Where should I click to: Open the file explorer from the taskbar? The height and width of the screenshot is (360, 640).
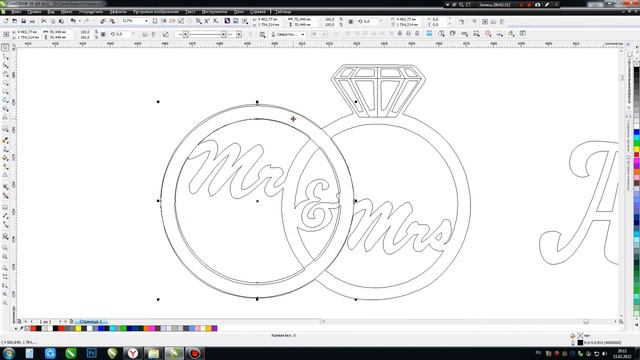click(153, 353)
